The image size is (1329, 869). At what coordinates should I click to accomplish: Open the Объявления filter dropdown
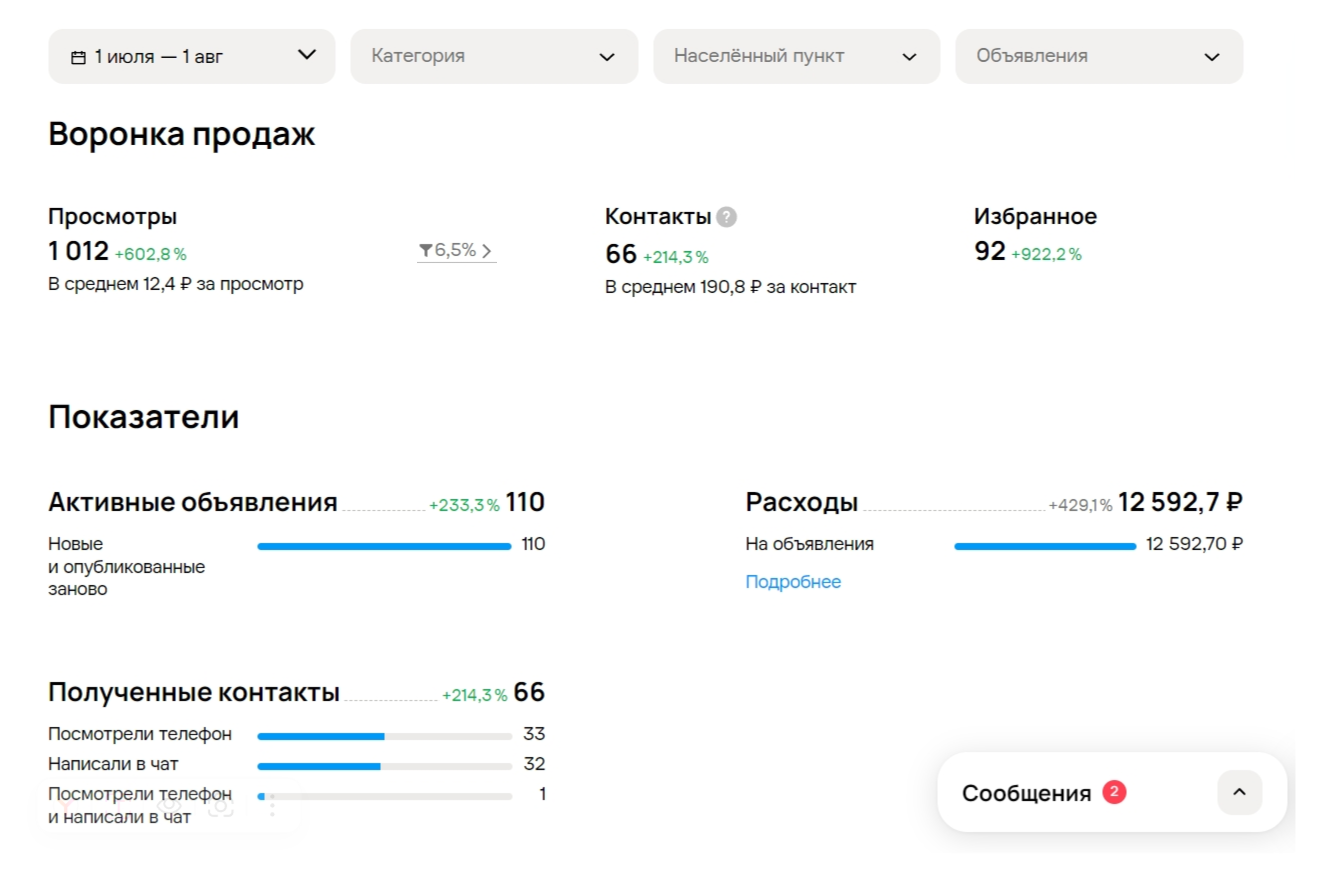(1099, 56)
